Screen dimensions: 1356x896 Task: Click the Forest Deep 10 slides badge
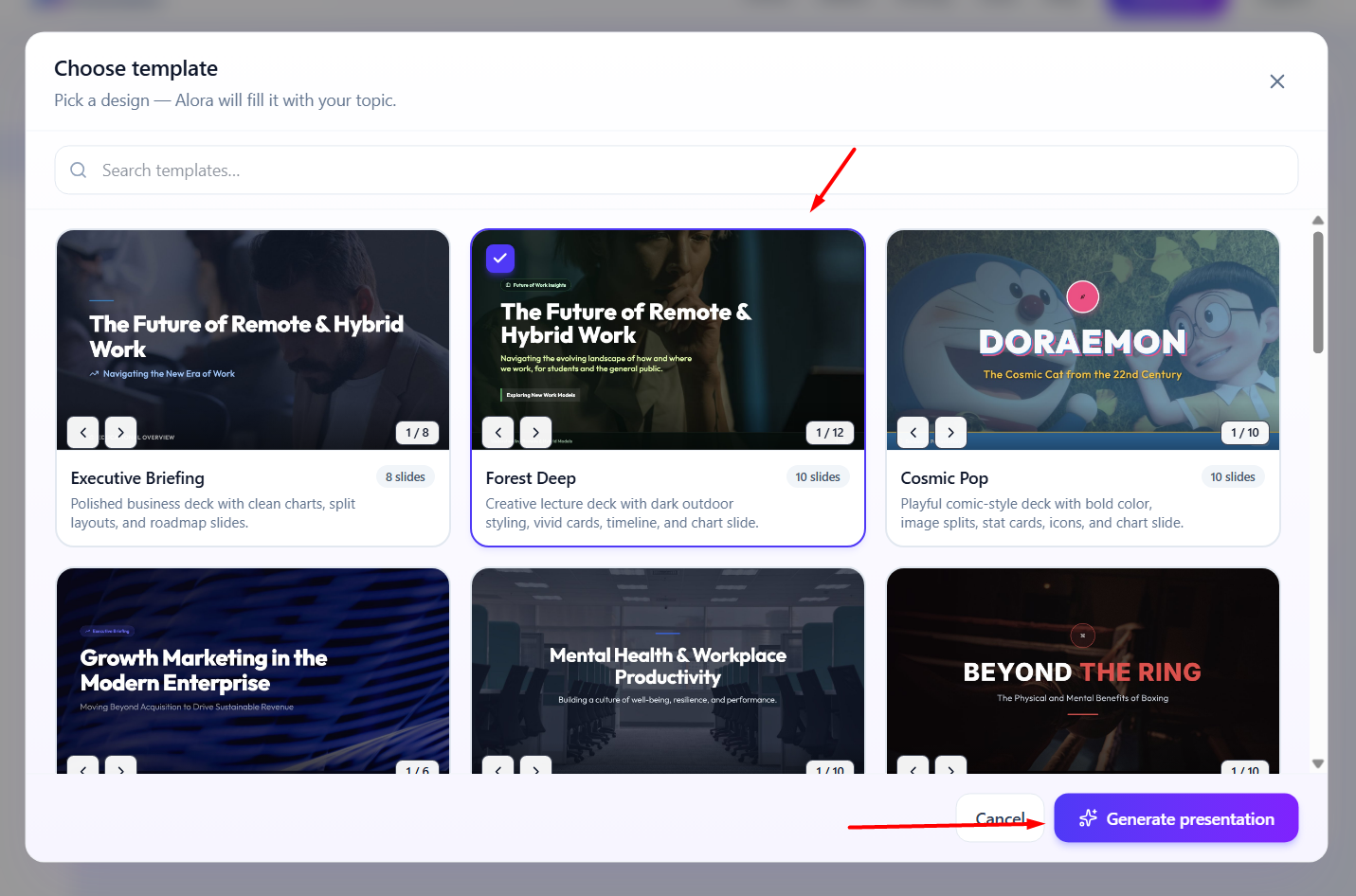(818, 477)
